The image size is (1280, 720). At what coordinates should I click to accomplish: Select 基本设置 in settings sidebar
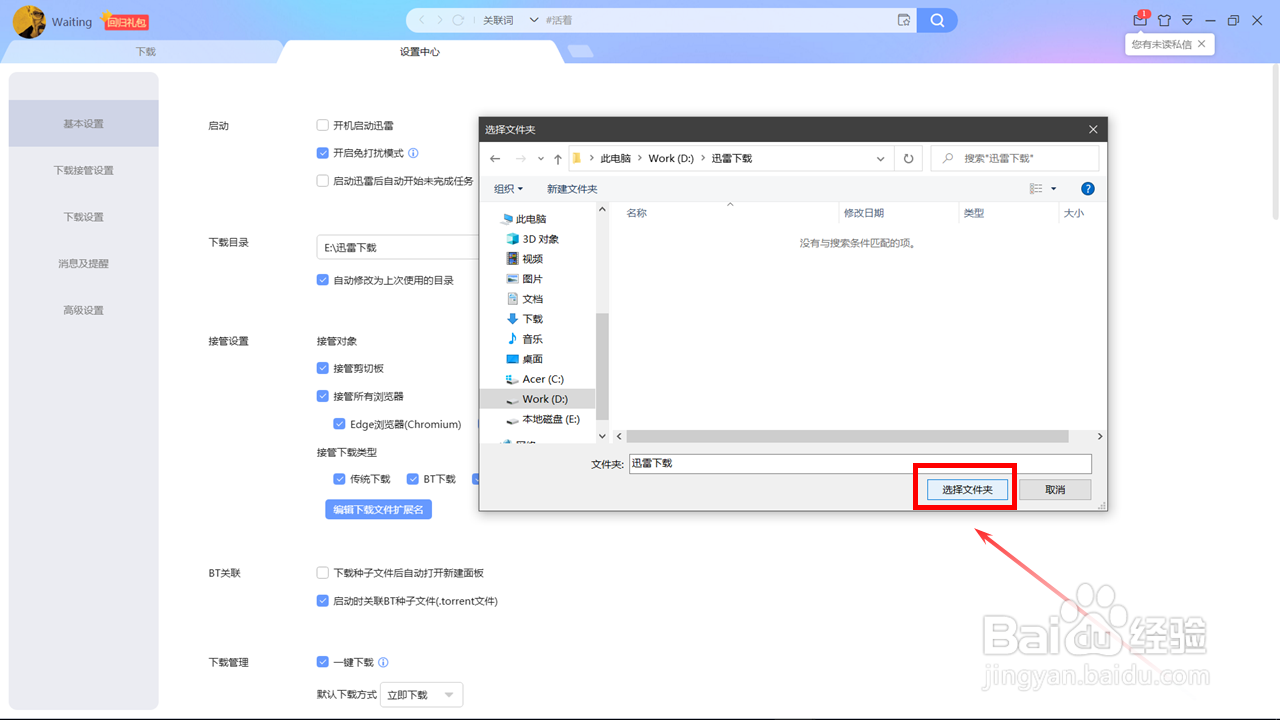(x=84, y=124)
